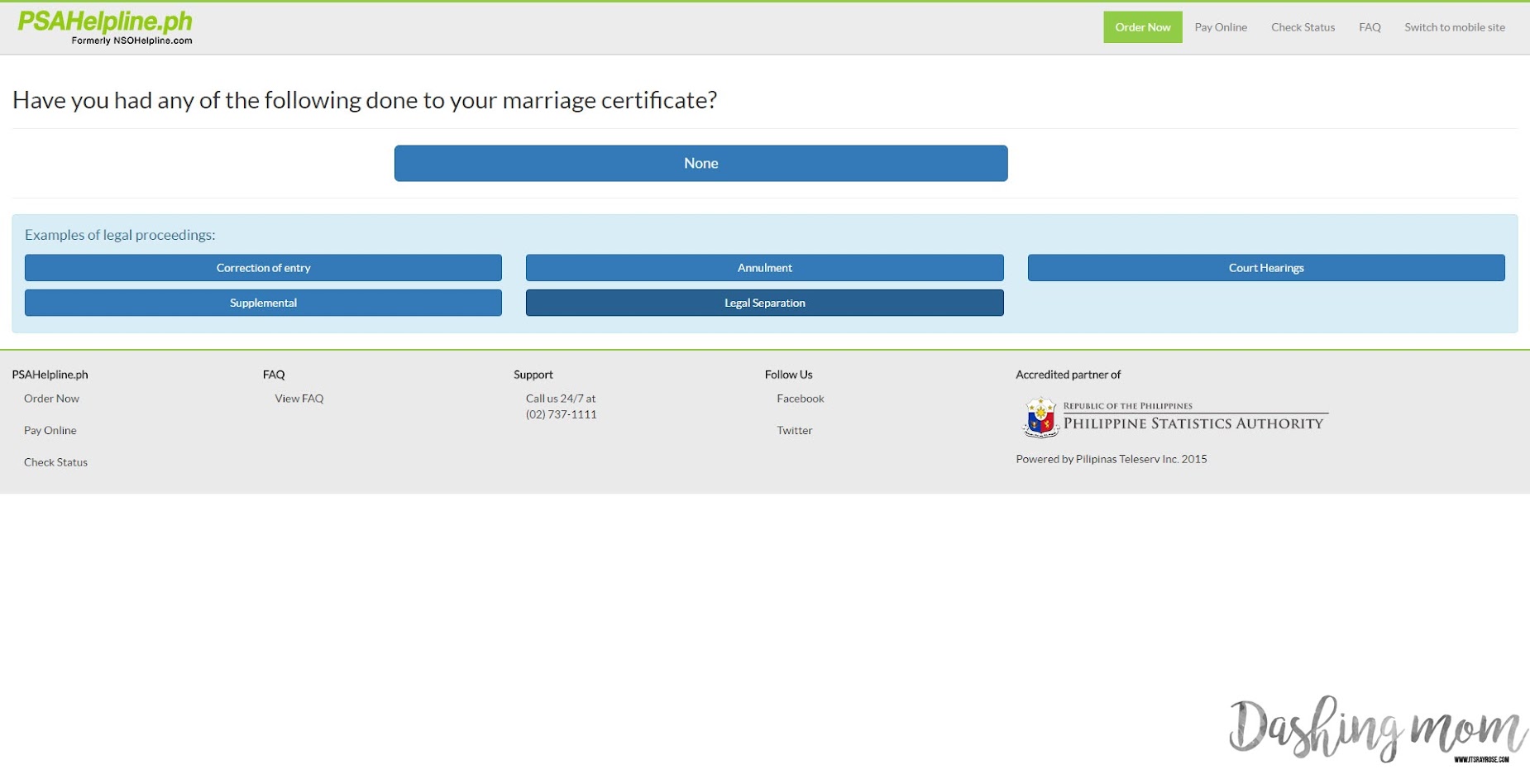1530x784 pixels.
Task: Open footer Check Status link
Action: [55, 462]
